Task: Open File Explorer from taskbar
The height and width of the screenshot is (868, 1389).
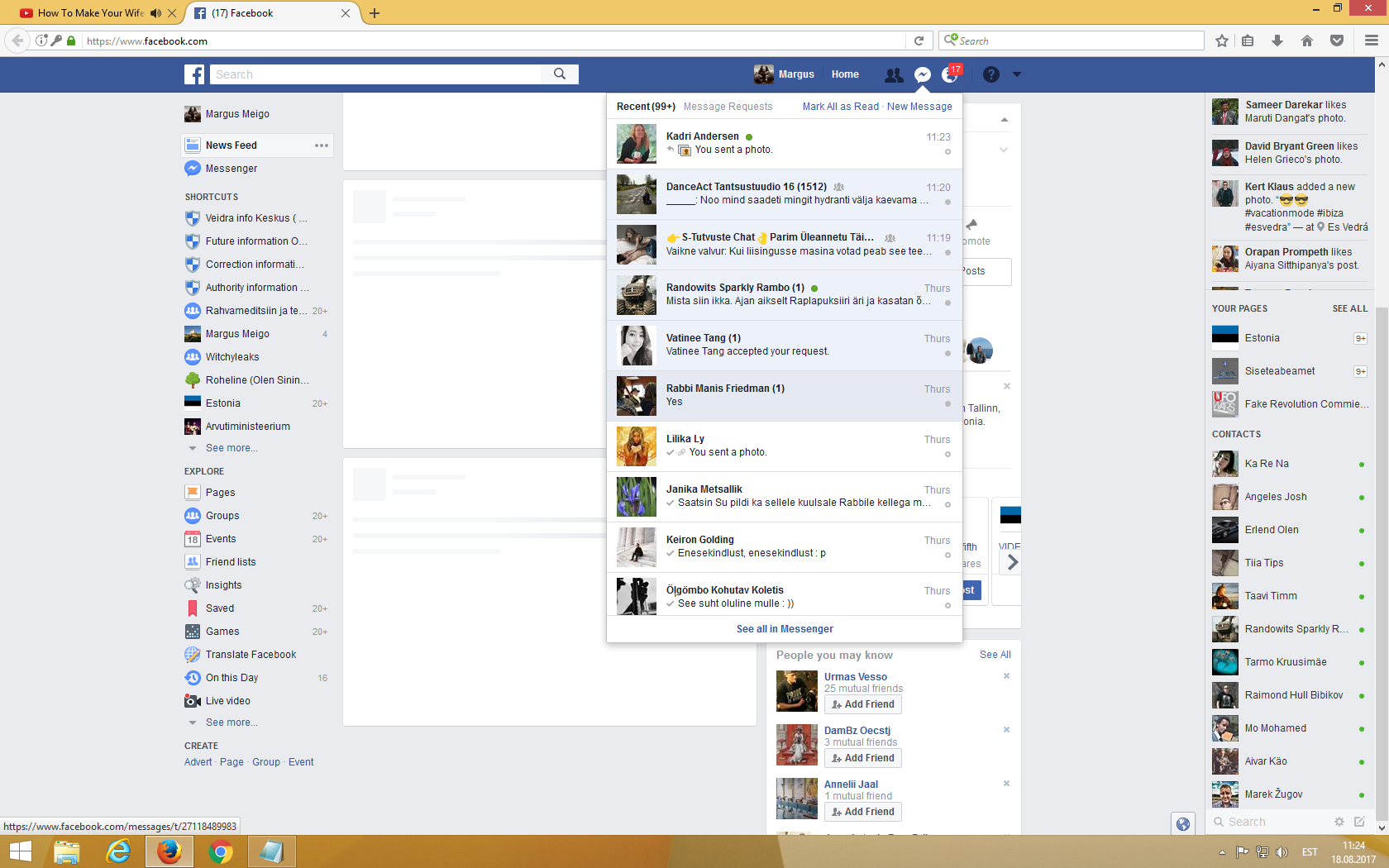Action: pyautogui.click(x=67, y=851)
